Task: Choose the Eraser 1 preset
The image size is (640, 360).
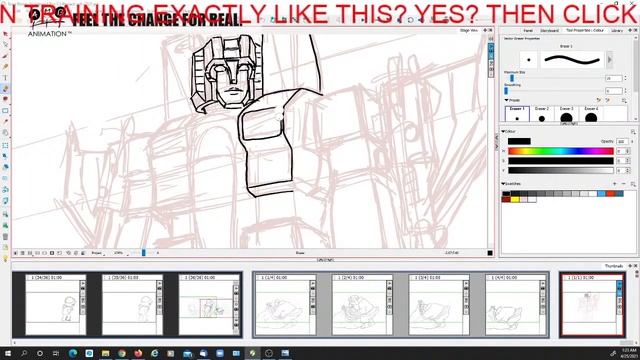Action: [517, 113]
